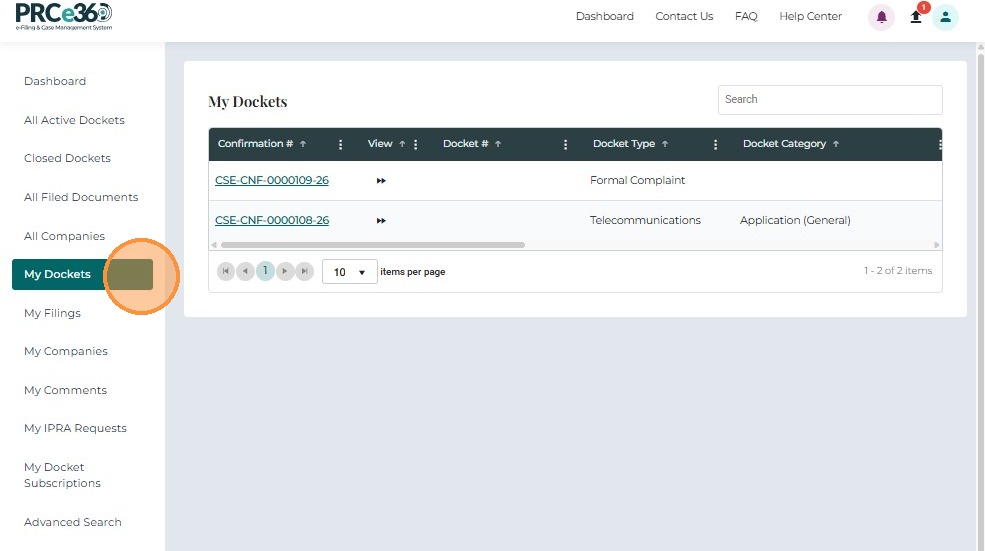Click the My Dockets heading
This screenshot has height=551, width=985.
(248, 102)
